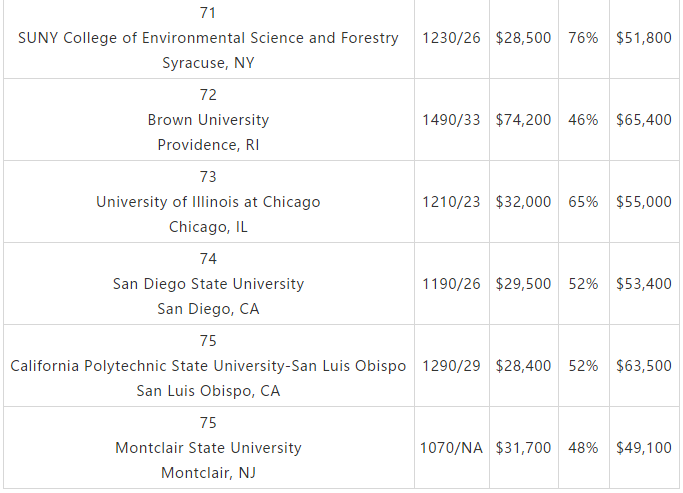Select Montclair State University name
683x493 pixels.
(208, 448)
